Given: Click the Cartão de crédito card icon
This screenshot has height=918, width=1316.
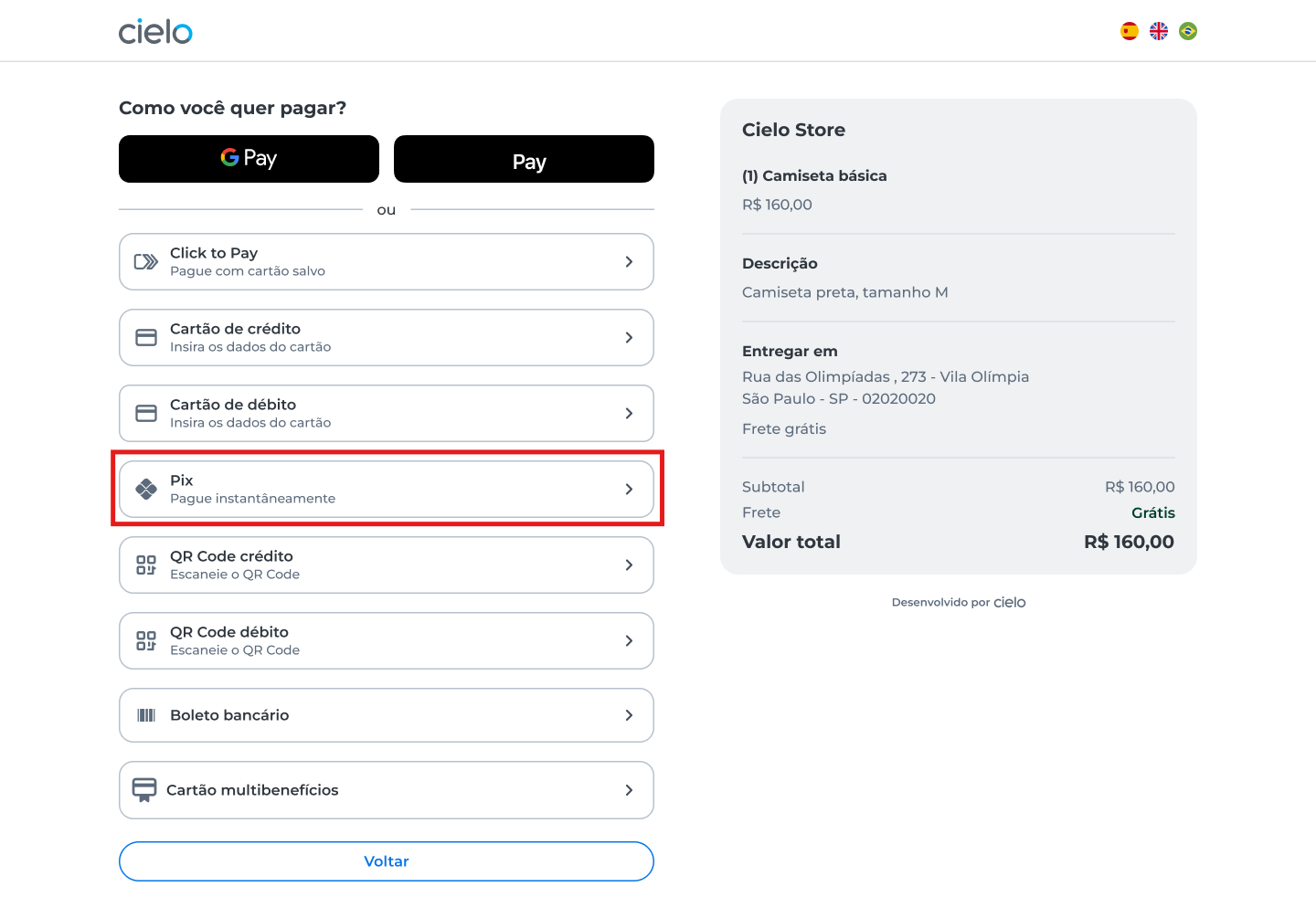Looking at the screenshot, I should (x=146, y=338).
